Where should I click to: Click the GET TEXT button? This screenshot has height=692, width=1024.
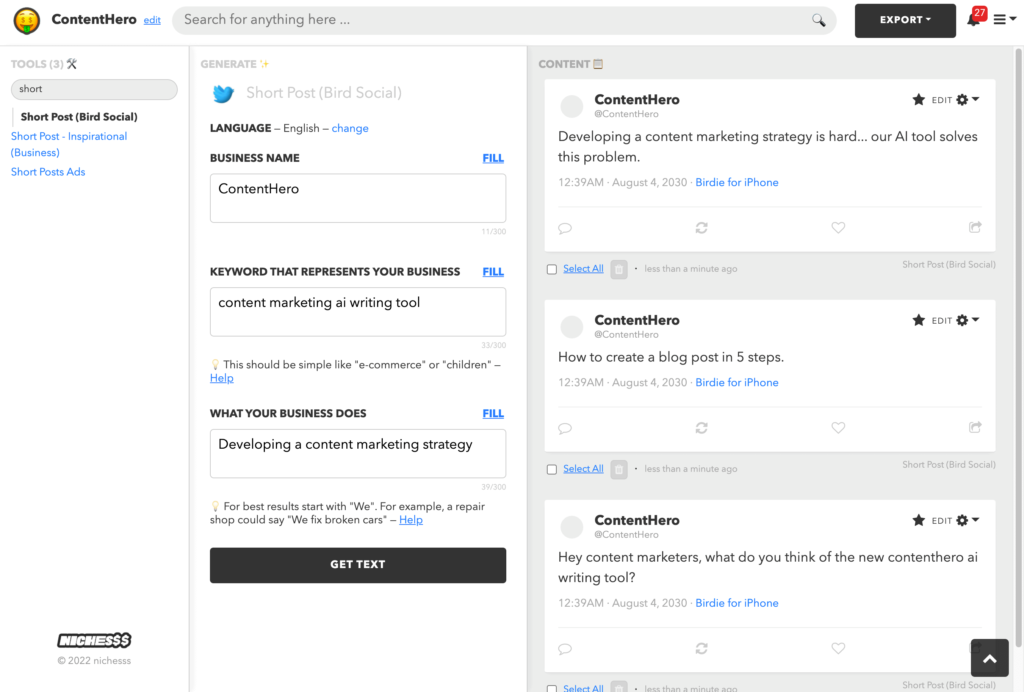[x=358, y=565]
